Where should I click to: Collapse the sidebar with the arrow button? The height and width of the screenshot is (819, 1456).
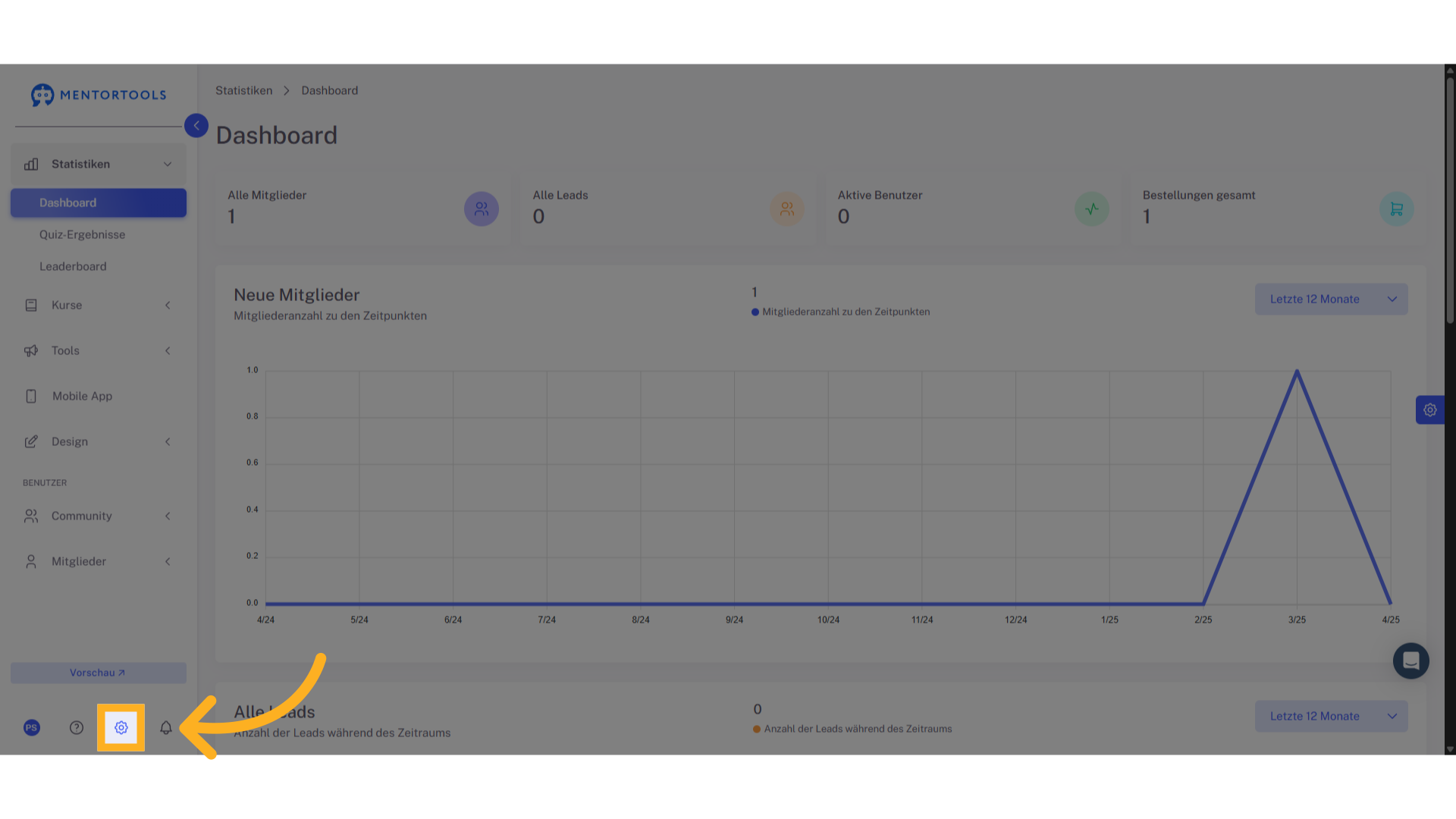coord(196,126)
